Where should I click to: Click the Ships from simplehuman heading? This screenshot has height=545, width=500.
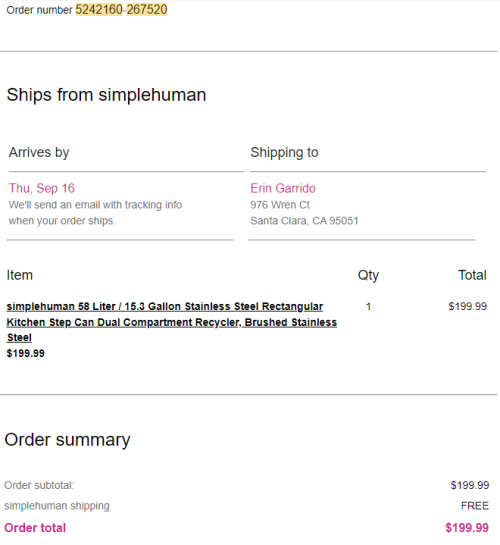(x=106, y=95)
